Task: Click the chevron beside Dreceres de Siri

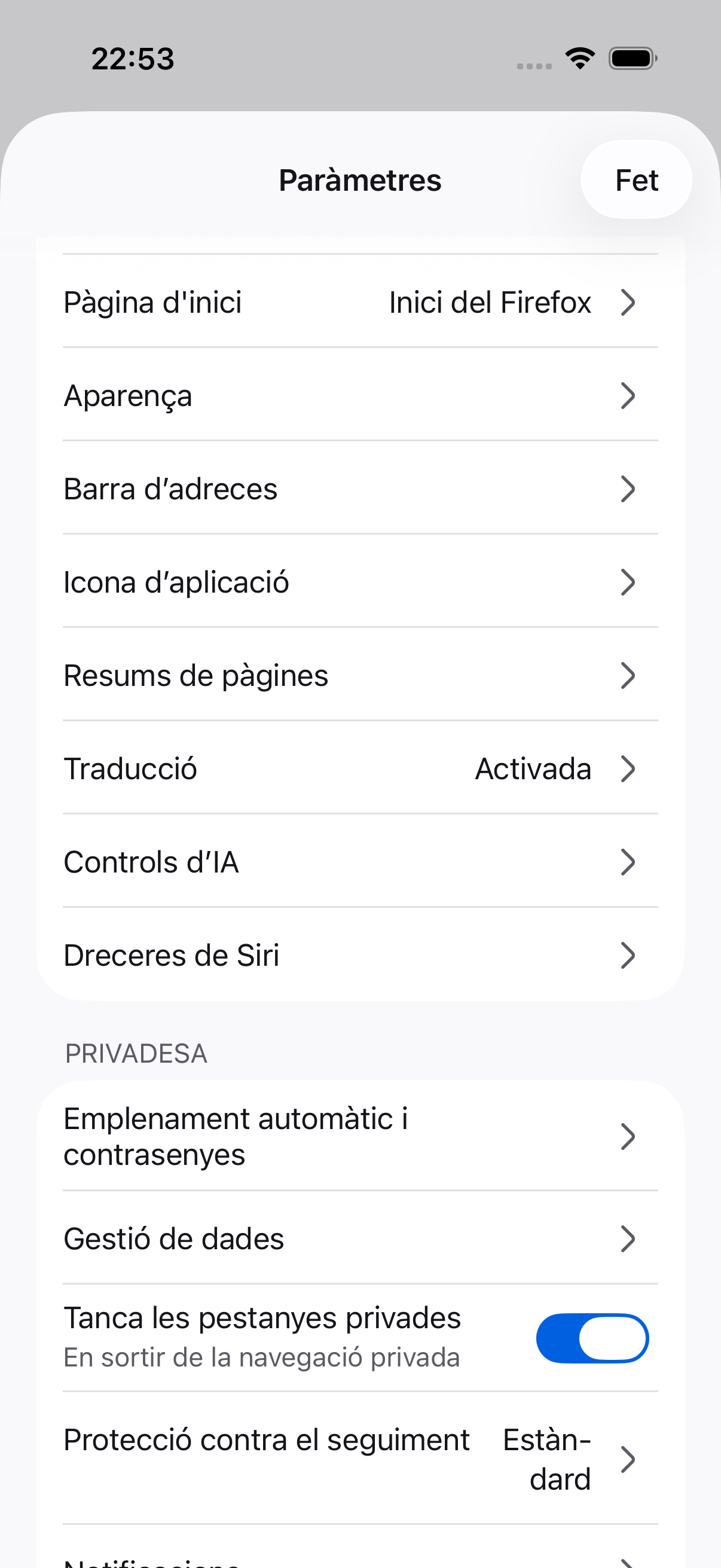Action: coord(628,955)
